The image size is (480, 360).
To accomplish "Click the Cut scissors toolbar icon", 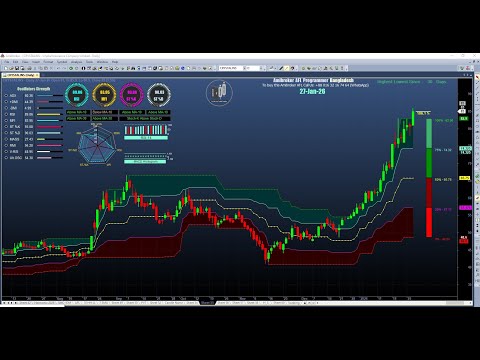I will coord(35,68).
